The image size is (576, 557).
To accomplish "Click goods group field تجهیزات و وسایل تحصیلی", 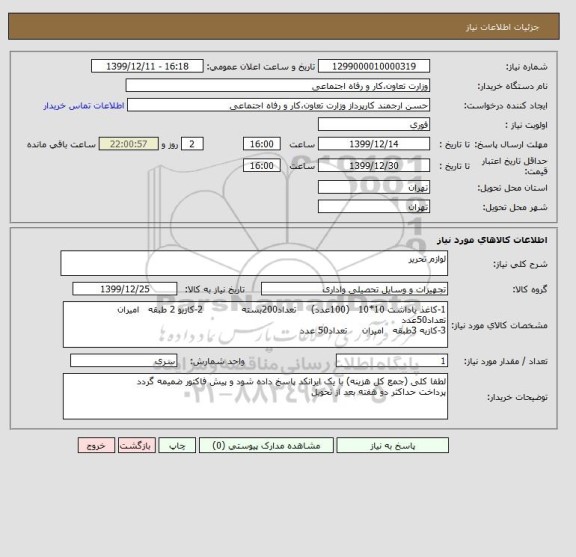I will coord(354,289).
